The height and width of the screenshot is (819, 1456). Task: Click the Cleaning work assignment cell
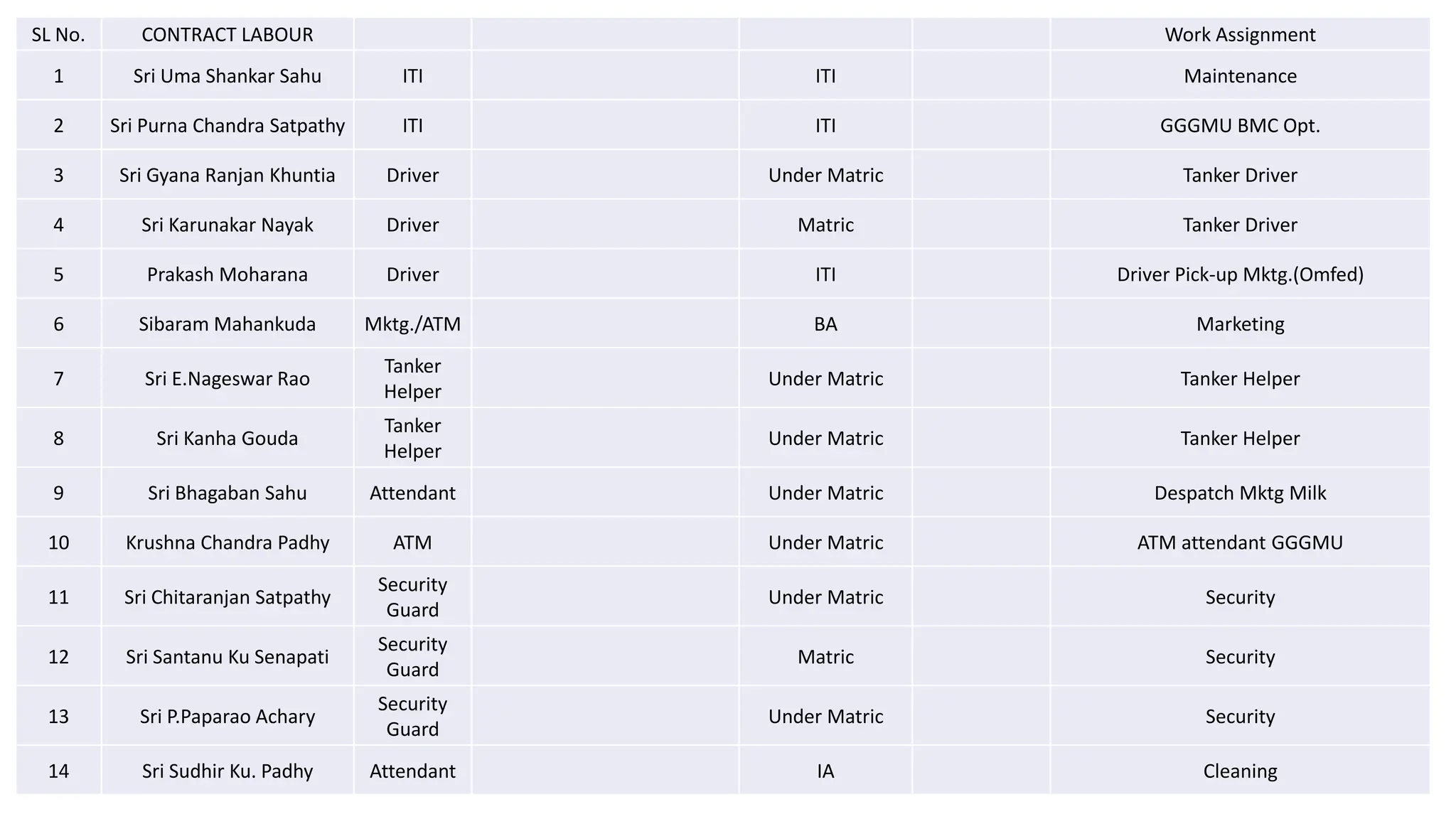[1240, 771]
